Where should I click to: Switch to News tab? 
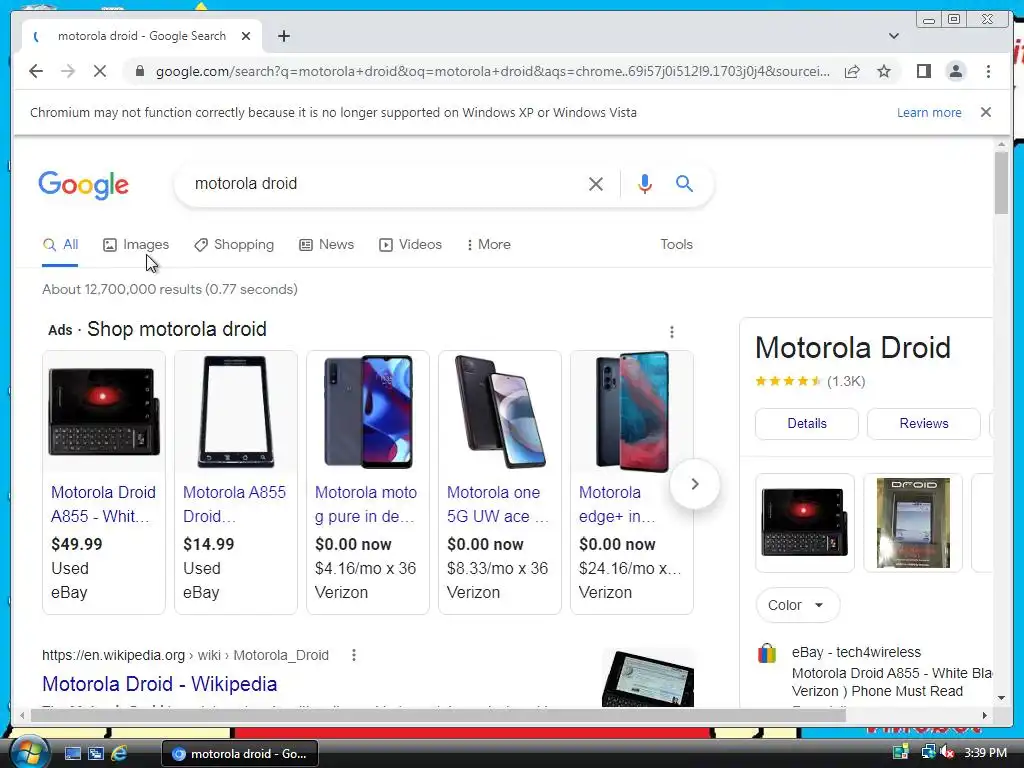coord(327,245)
